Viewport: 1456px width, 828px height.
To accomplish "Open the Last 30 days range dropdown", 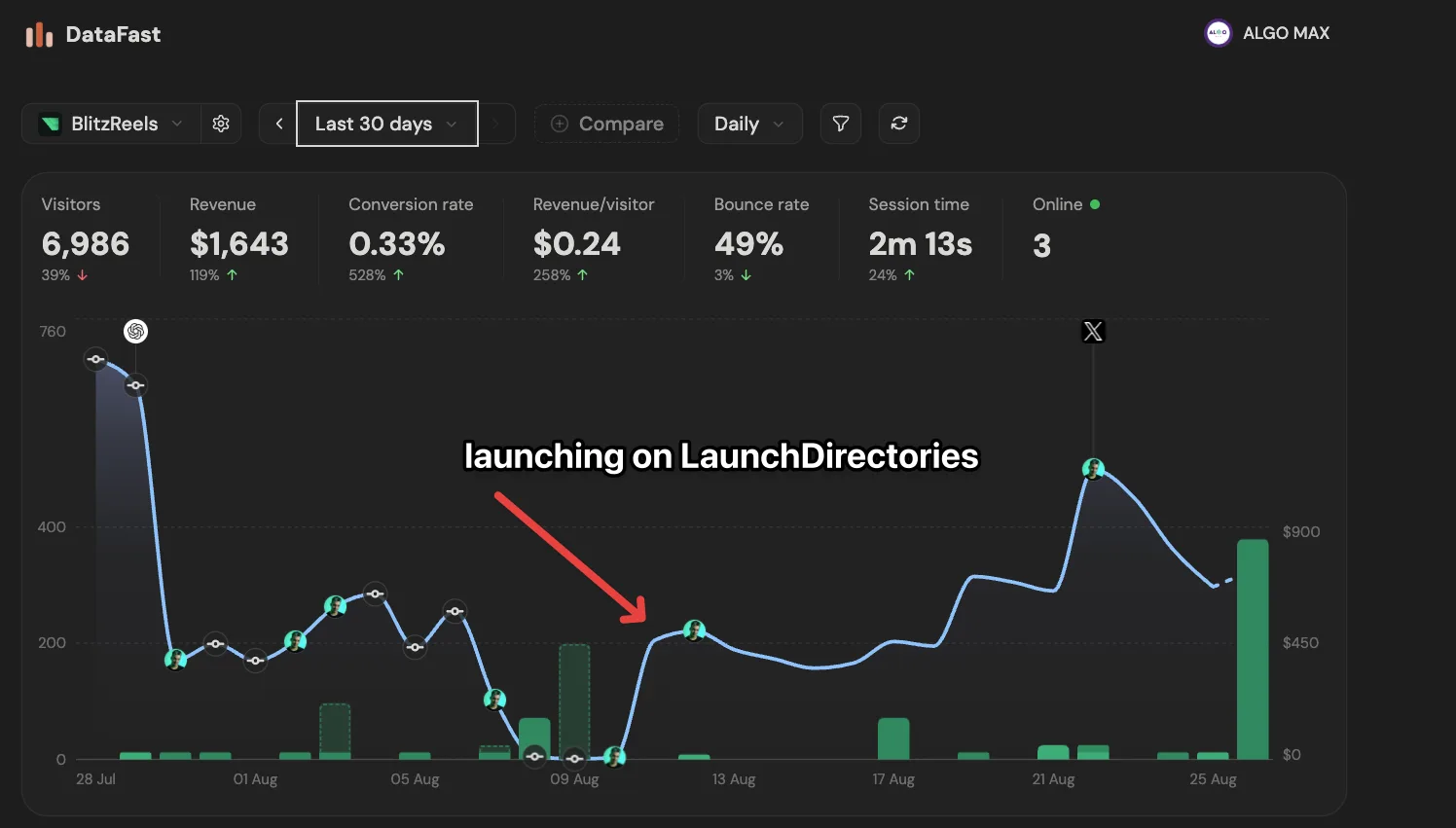I will click(387, 124).
